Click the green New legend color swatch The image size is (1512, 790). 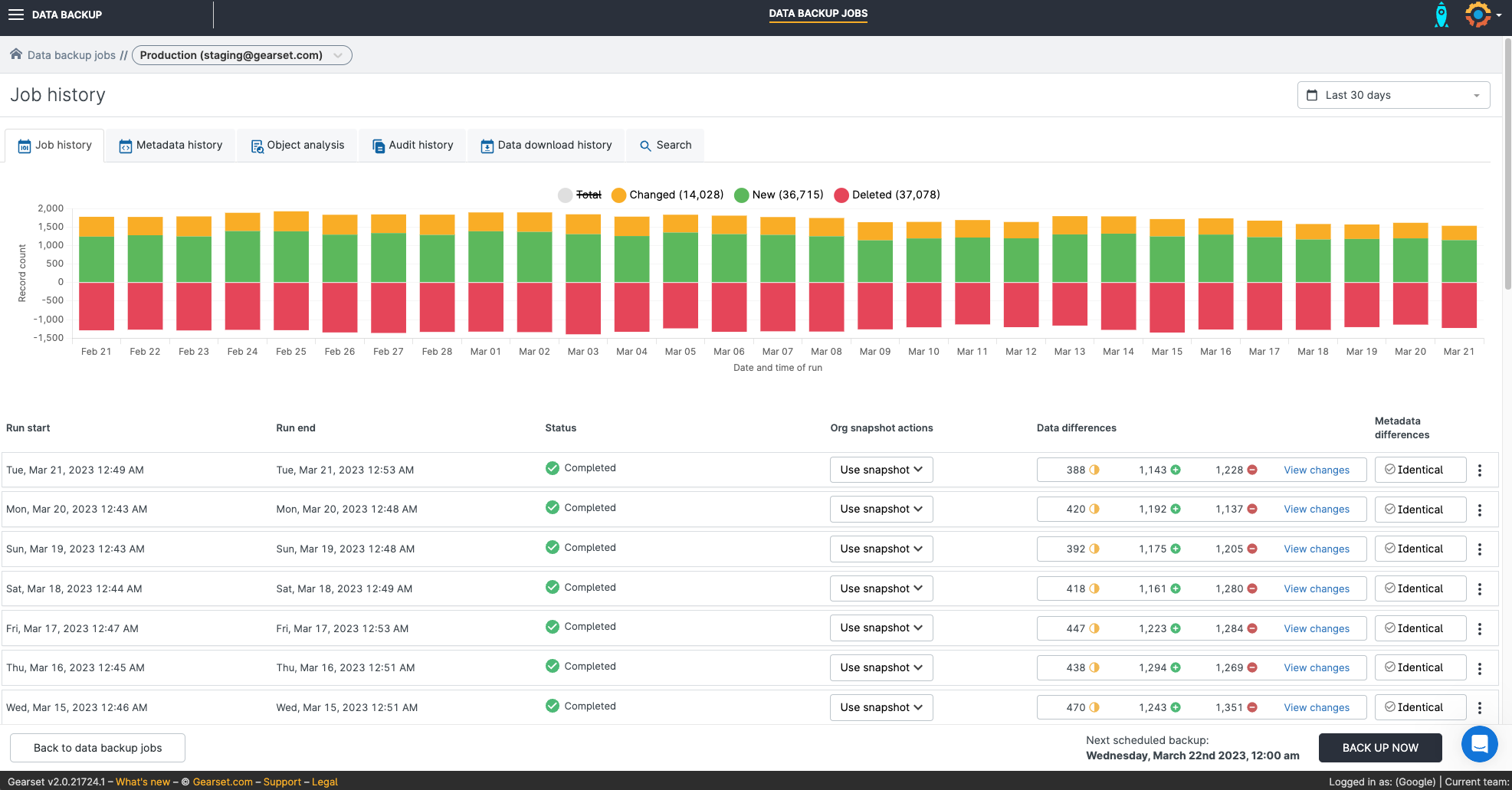click(x=741, y=195)
